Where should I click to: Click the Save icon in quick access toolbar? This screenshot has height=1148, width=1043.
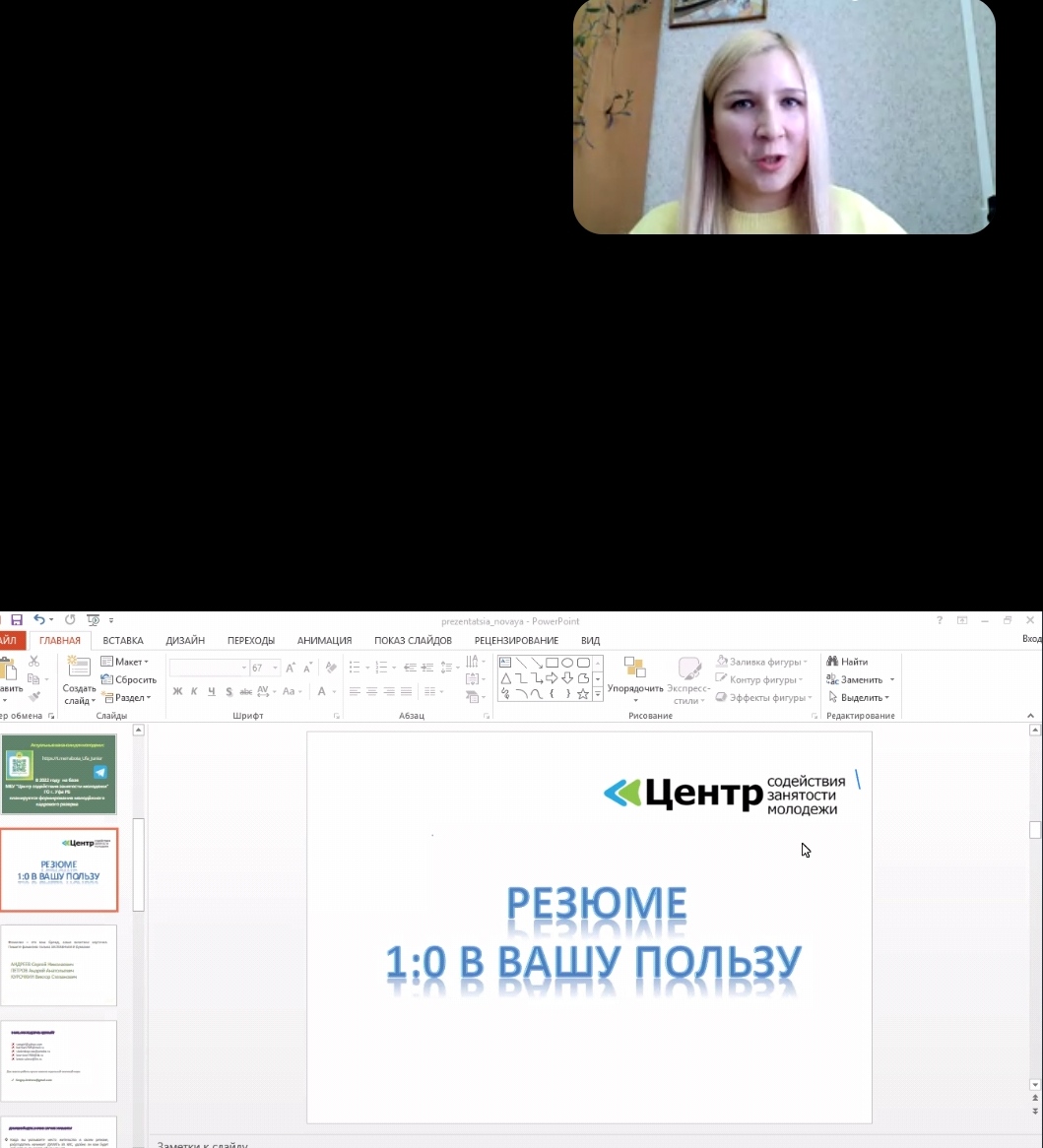coord(17,620)
